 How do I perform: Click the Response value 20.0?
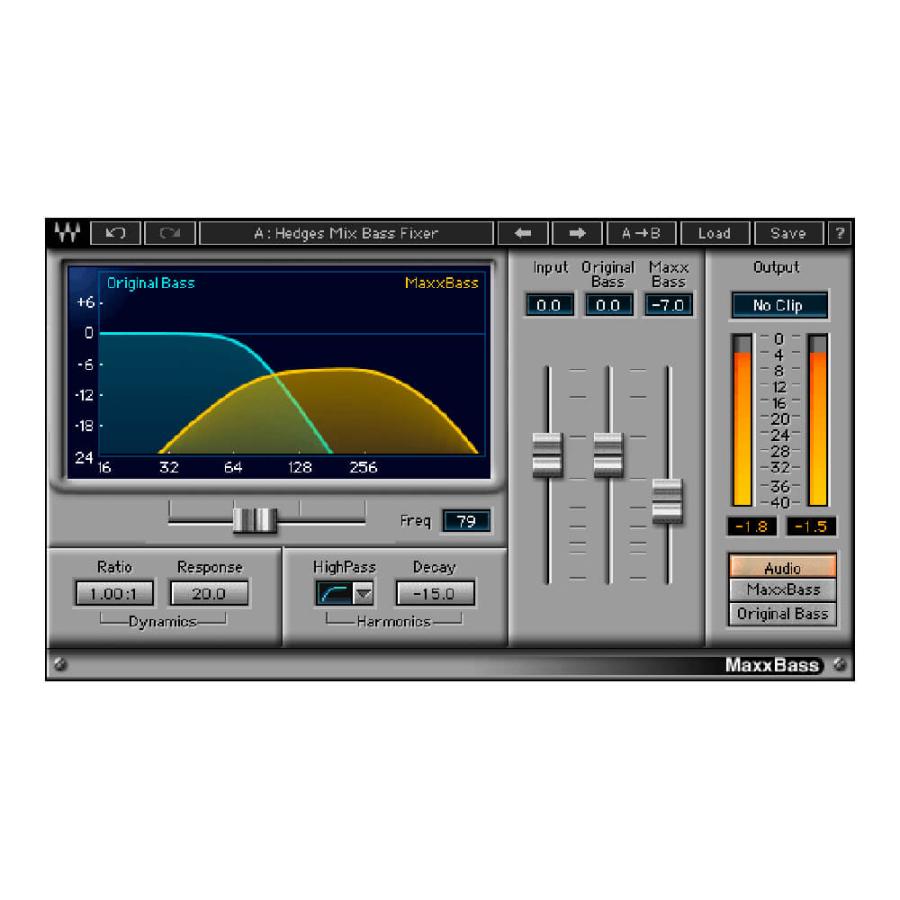[209, 593]
